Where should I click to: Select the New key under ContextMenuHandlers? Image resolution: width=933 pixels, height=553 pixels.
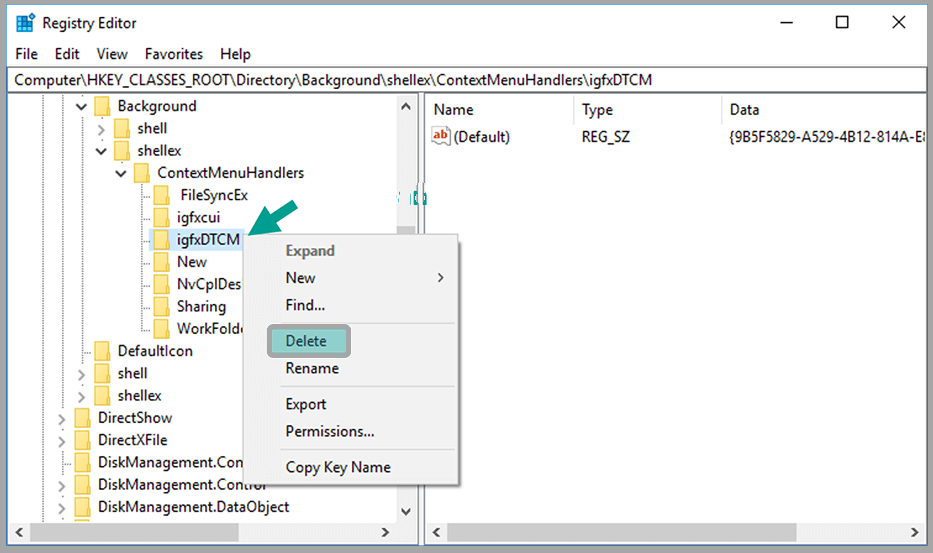point(192,262)
